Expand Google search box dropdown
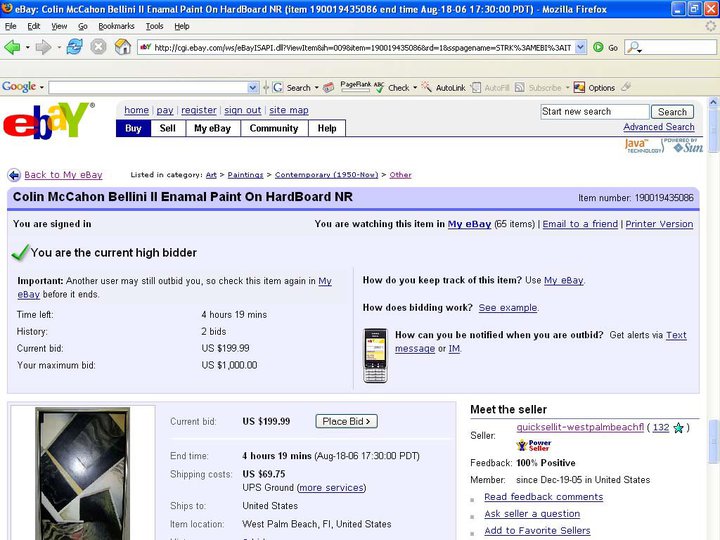 click(253, 87)
